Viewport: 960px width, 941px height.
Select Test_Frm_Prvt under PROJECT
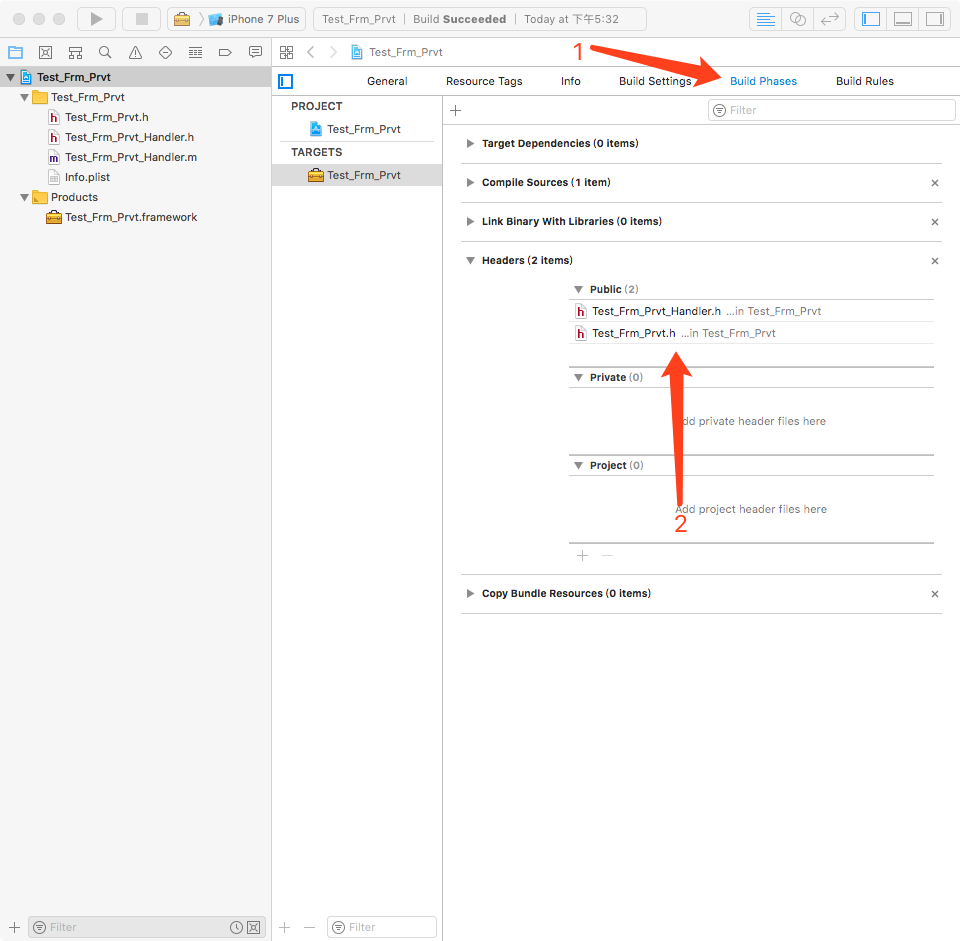pyautogui.click(x=357, y=129)
